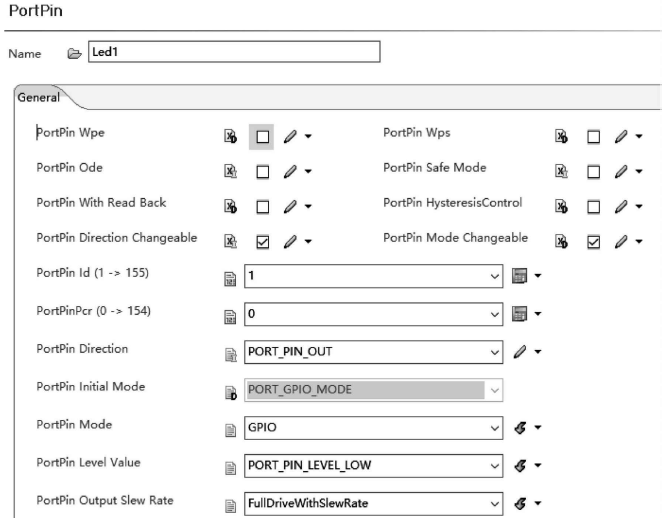
Task: Expand arrow next to PortPinPcr calculator
Action: (538, 314)
